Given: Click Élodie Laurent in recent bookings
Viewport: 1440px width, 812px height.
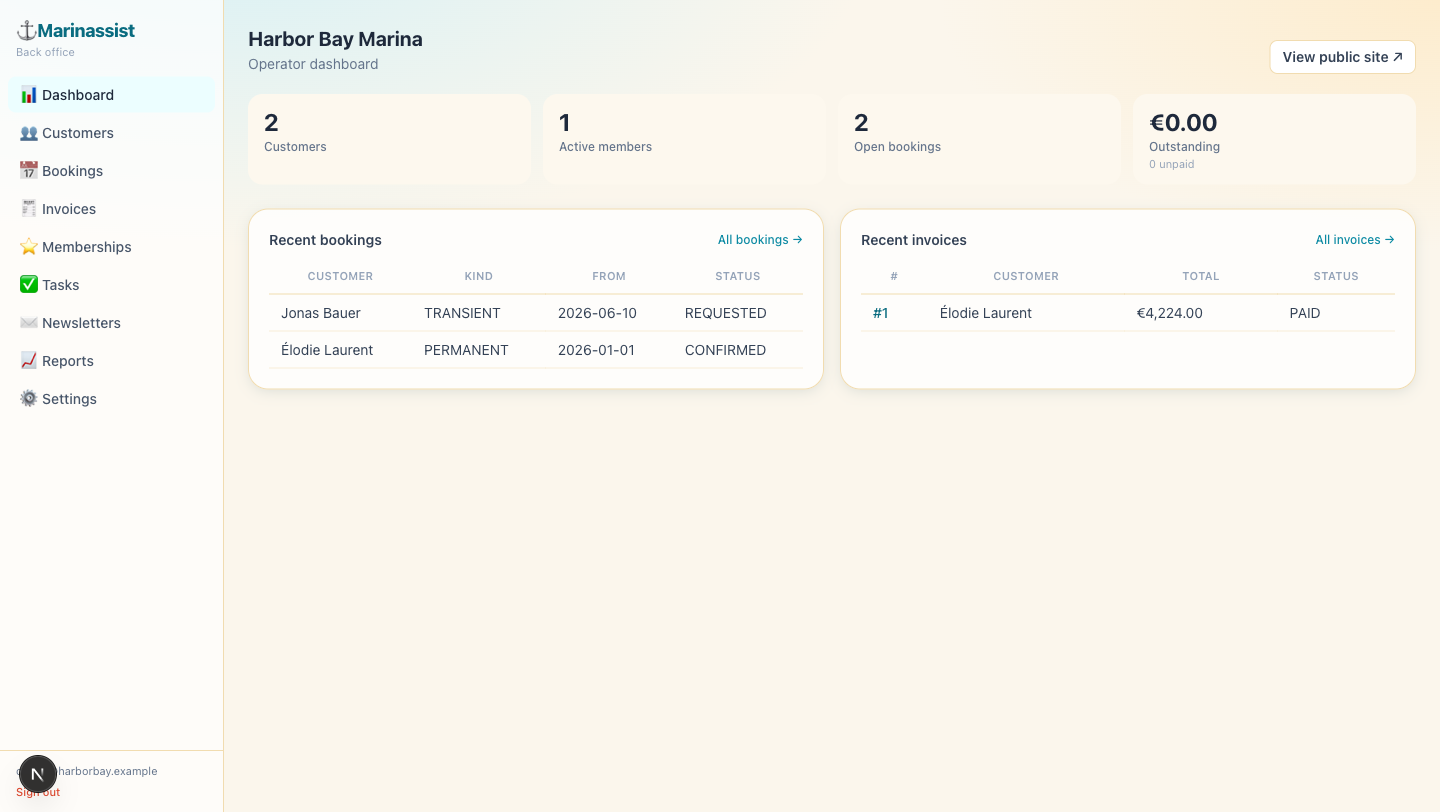Looking at the screenshot, I should point(327,350).
